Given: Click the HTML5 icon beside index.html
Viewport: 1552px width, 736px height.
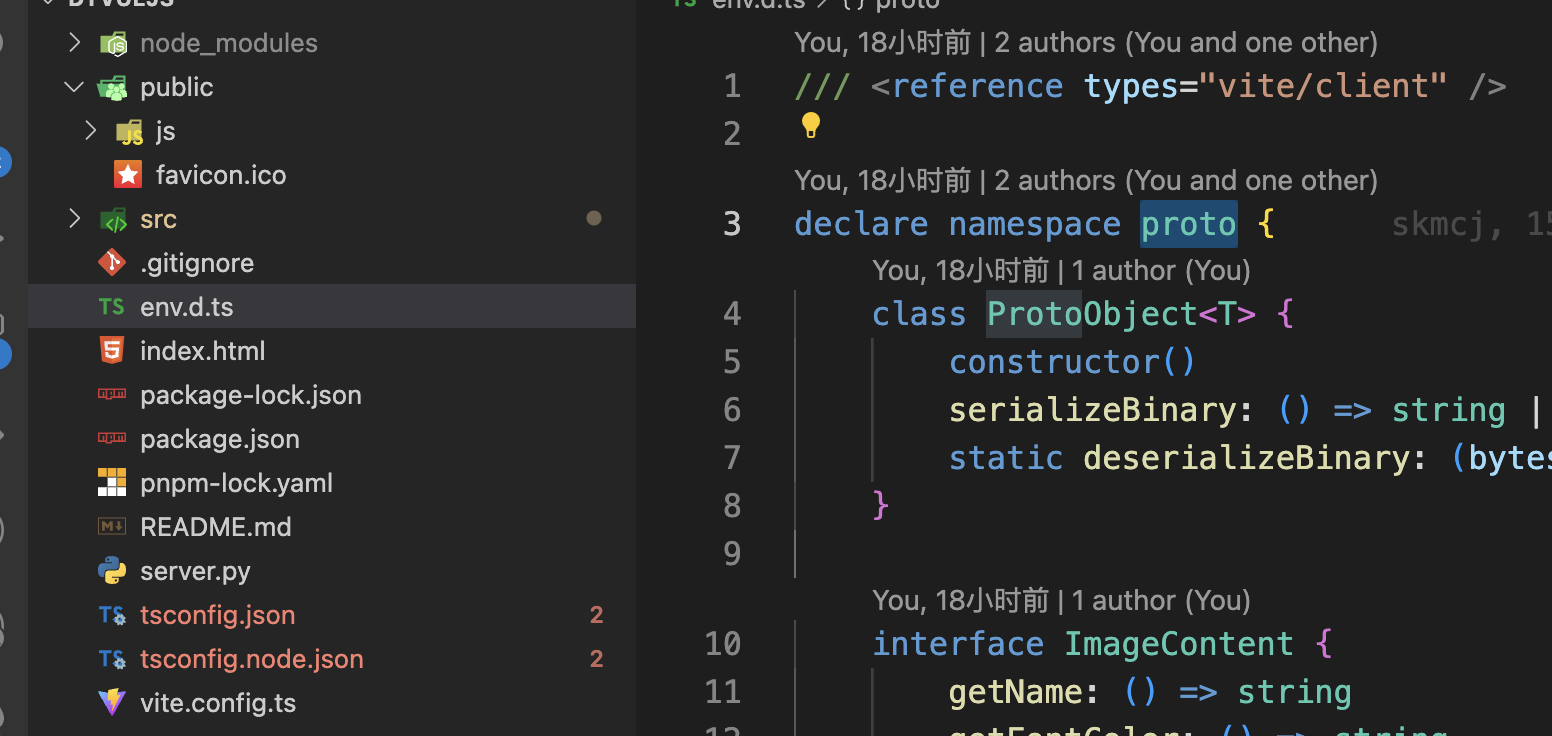Looking at the screenshot, I should [112, 350].
